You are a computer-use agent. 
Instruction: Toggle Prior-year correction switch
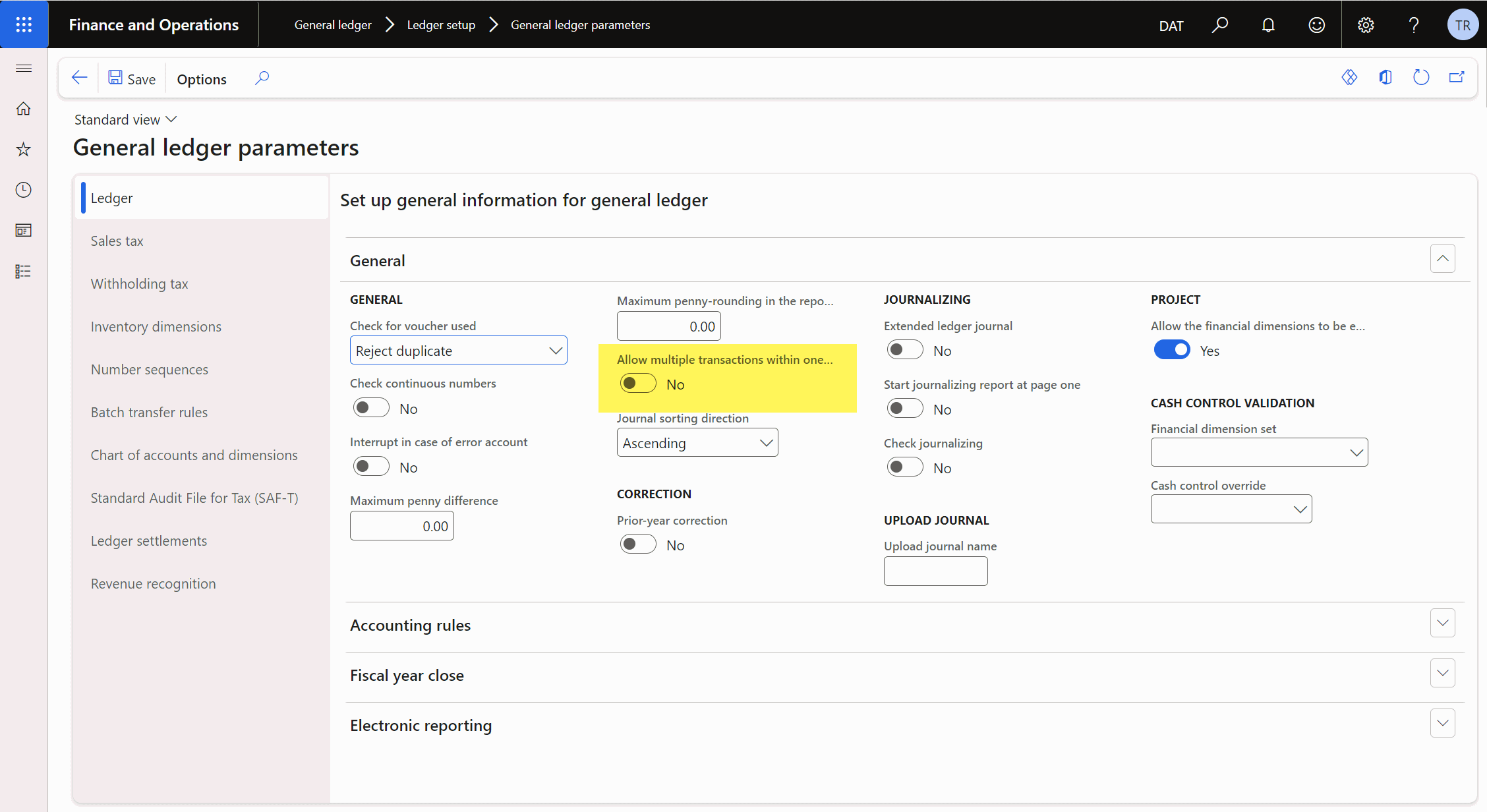tap(638, 544)
